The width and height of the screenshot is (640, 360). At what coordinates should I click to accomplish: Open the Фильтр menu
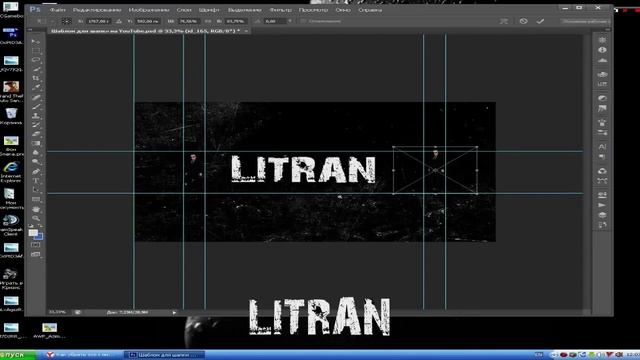pyautogui.click(x=280, y=9)
